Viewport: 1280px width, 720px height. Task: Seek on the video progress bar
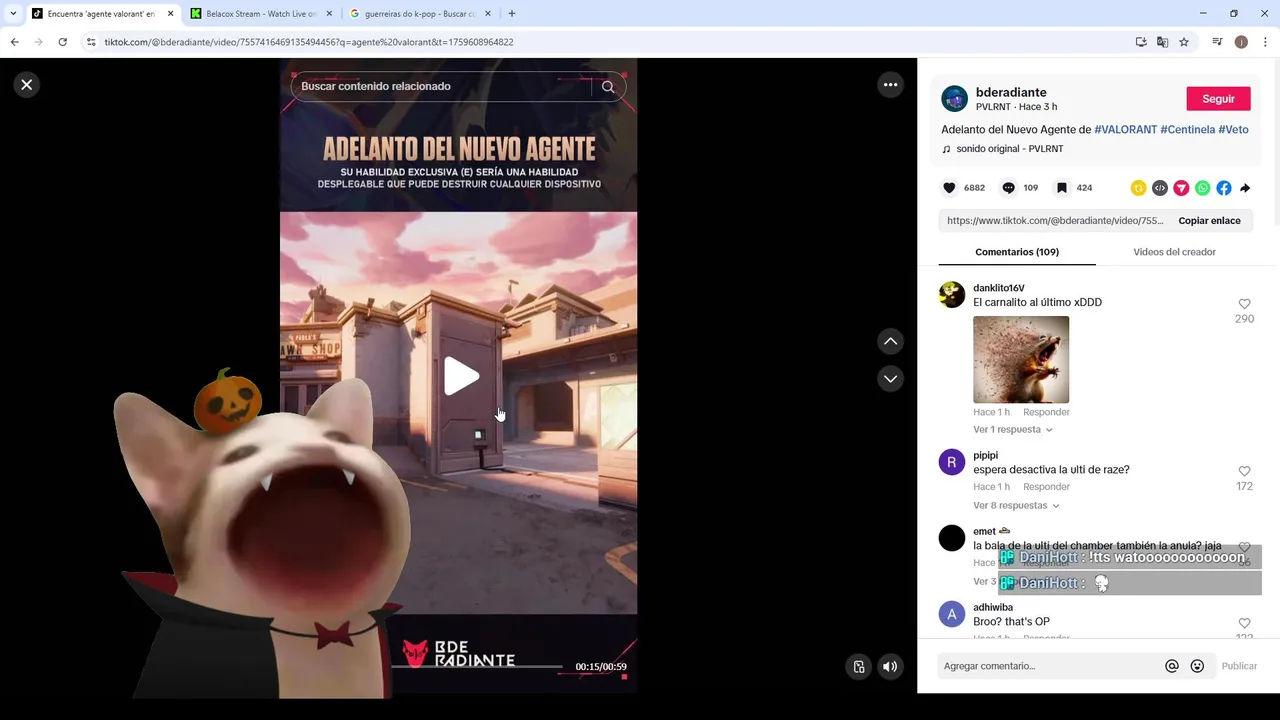coord(478,666)
